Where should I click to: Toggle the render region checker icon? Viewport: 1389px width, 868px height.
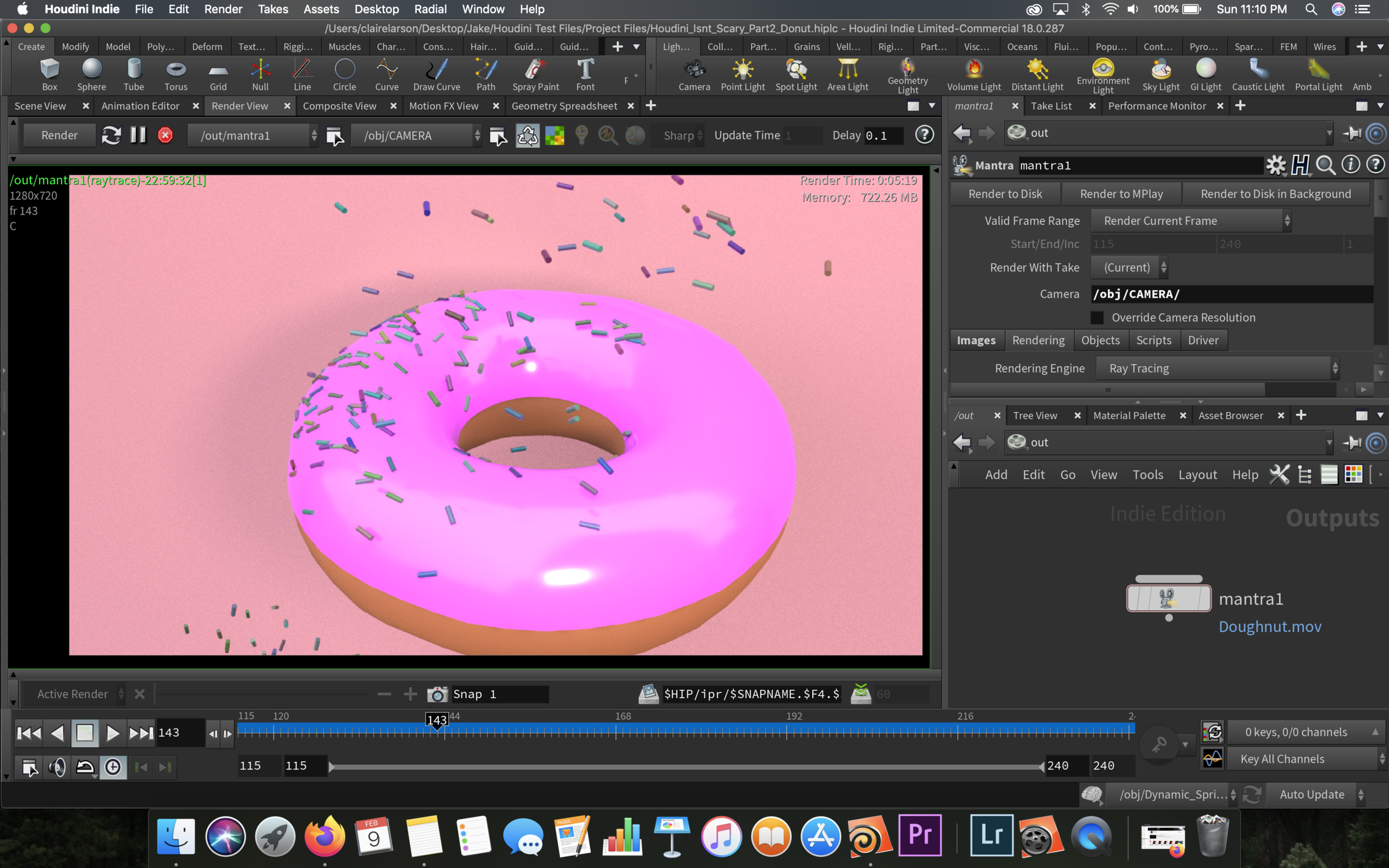[x=554, y=136]
